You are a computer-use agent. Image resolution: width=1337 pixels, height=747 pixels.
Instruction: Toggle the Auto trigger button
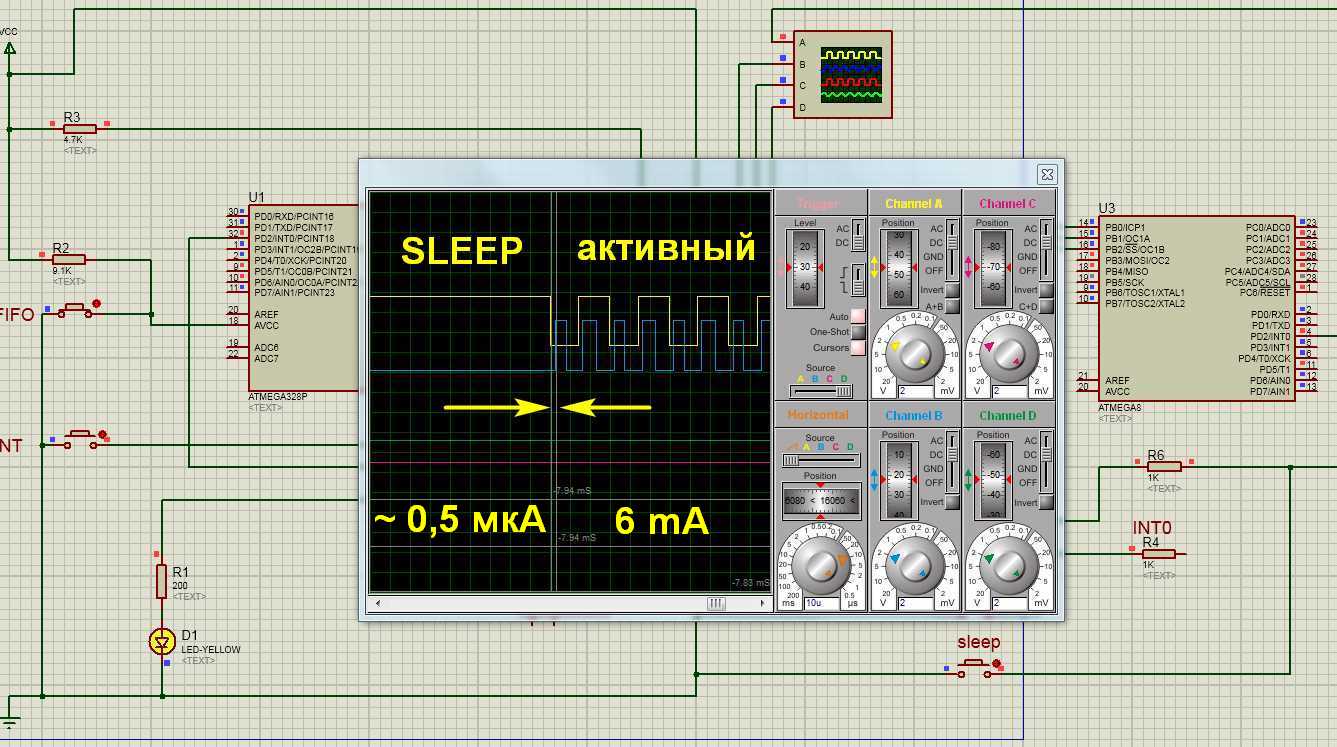point(858,317)
